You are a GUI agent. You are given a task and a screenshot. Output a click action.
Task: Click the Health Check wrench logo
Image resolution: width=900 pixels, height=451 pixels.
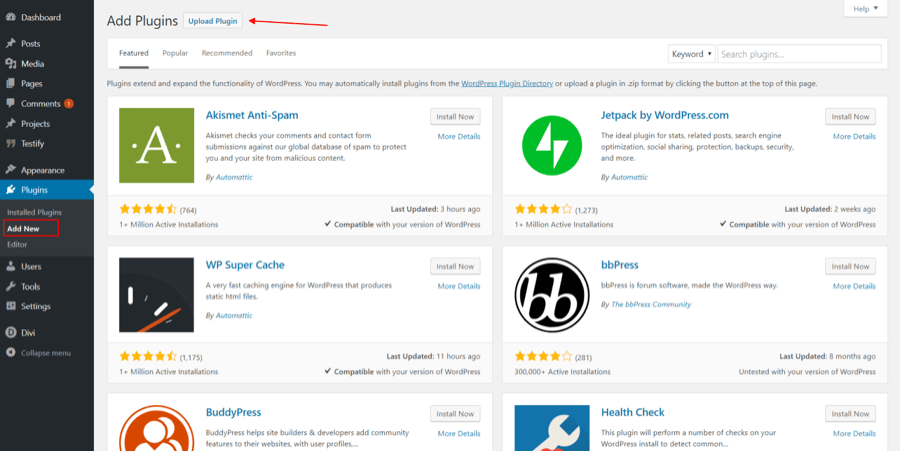(552, 428)
